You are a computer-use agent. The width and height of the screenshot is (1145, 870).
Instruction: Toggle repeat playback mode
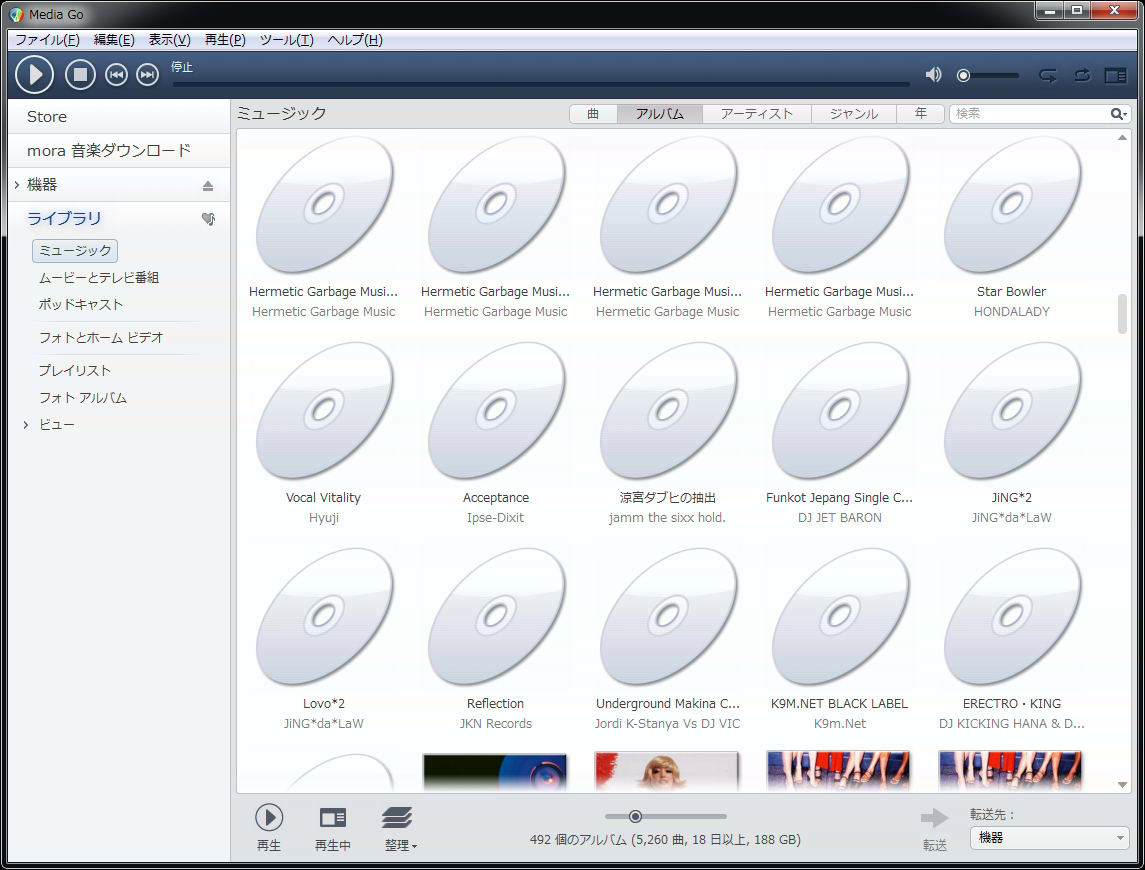tap(1048, 75)
